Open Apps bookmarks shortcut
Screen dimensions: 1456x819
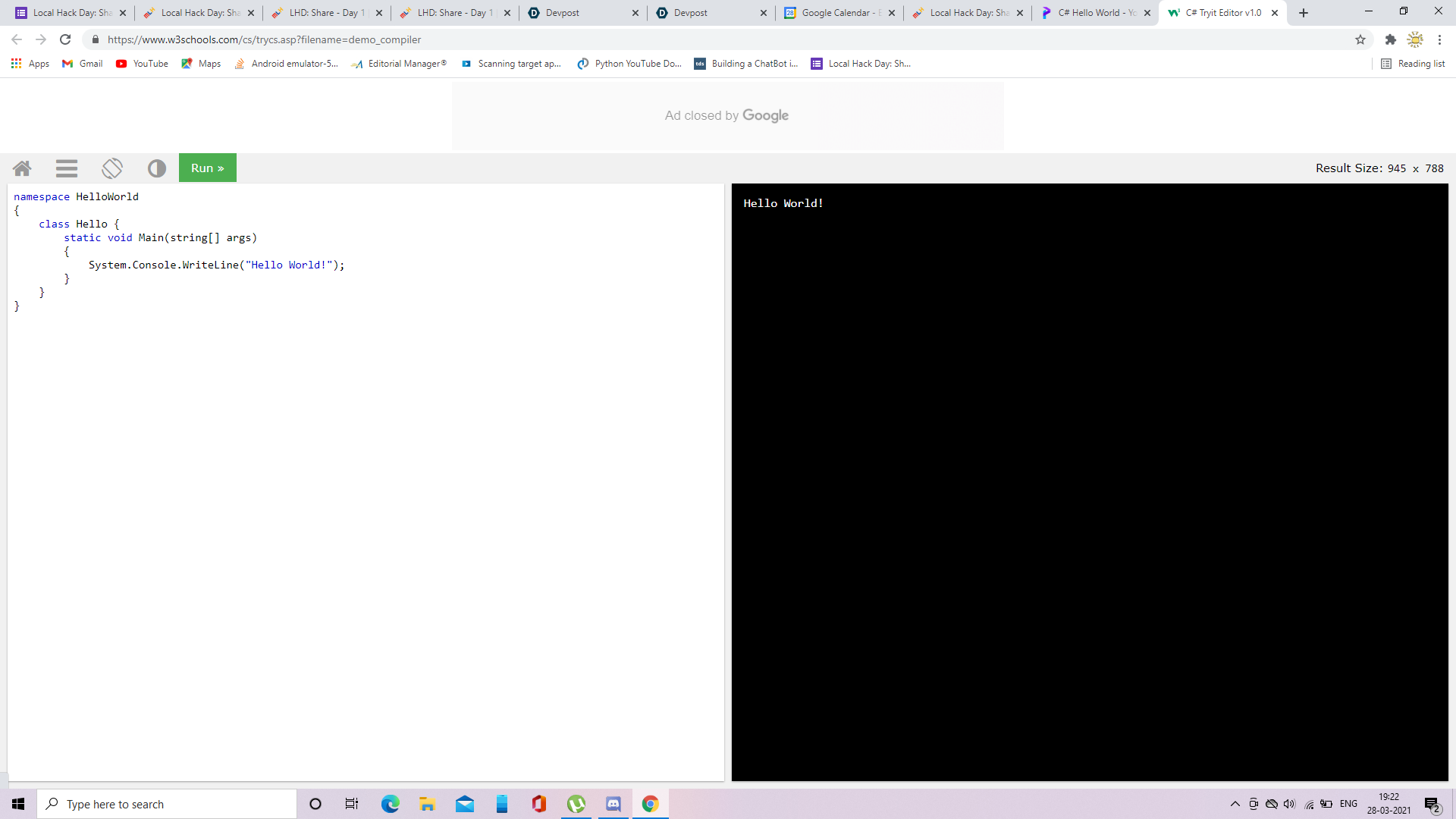30,64
